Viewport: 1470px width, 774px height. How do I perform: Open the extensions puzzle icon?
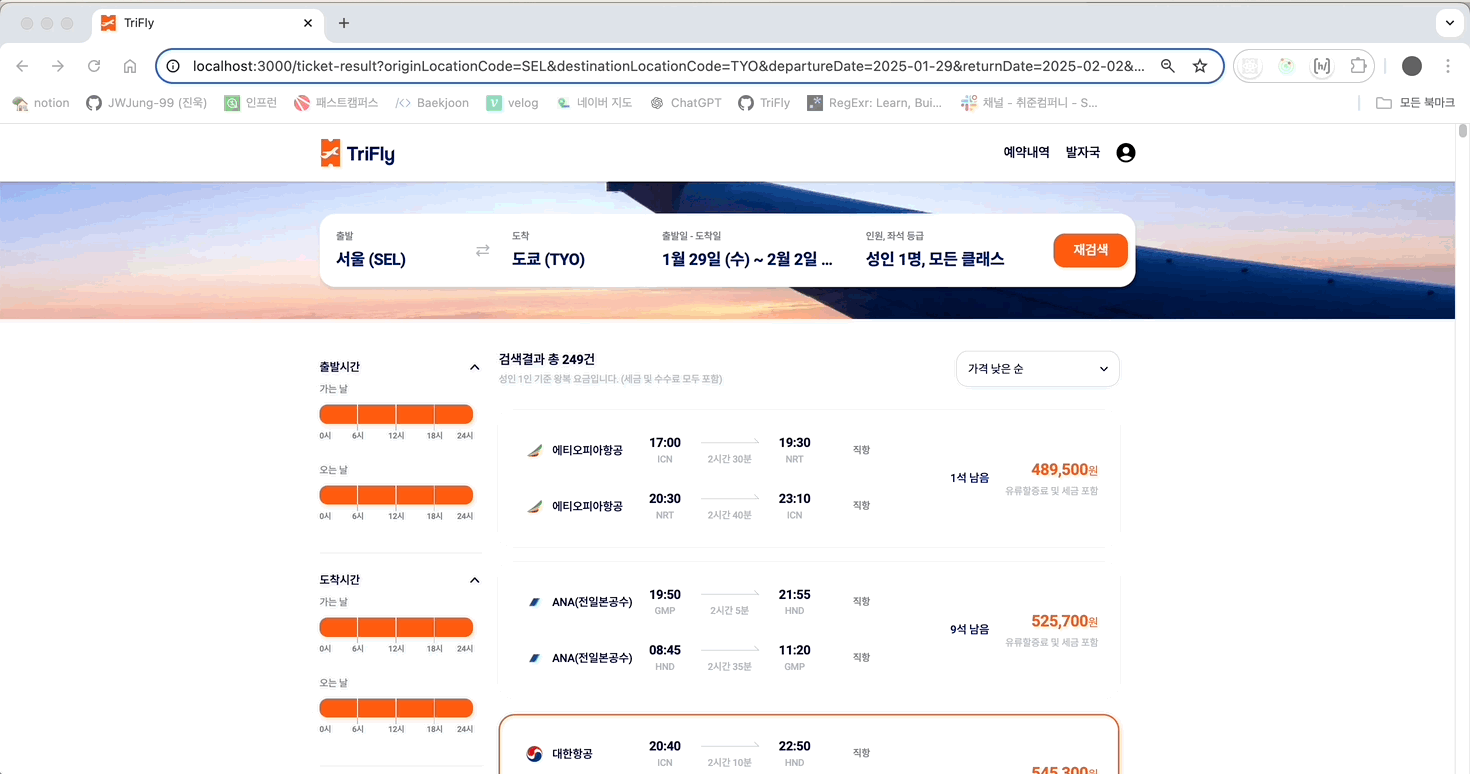click(x=1358, y=66)
